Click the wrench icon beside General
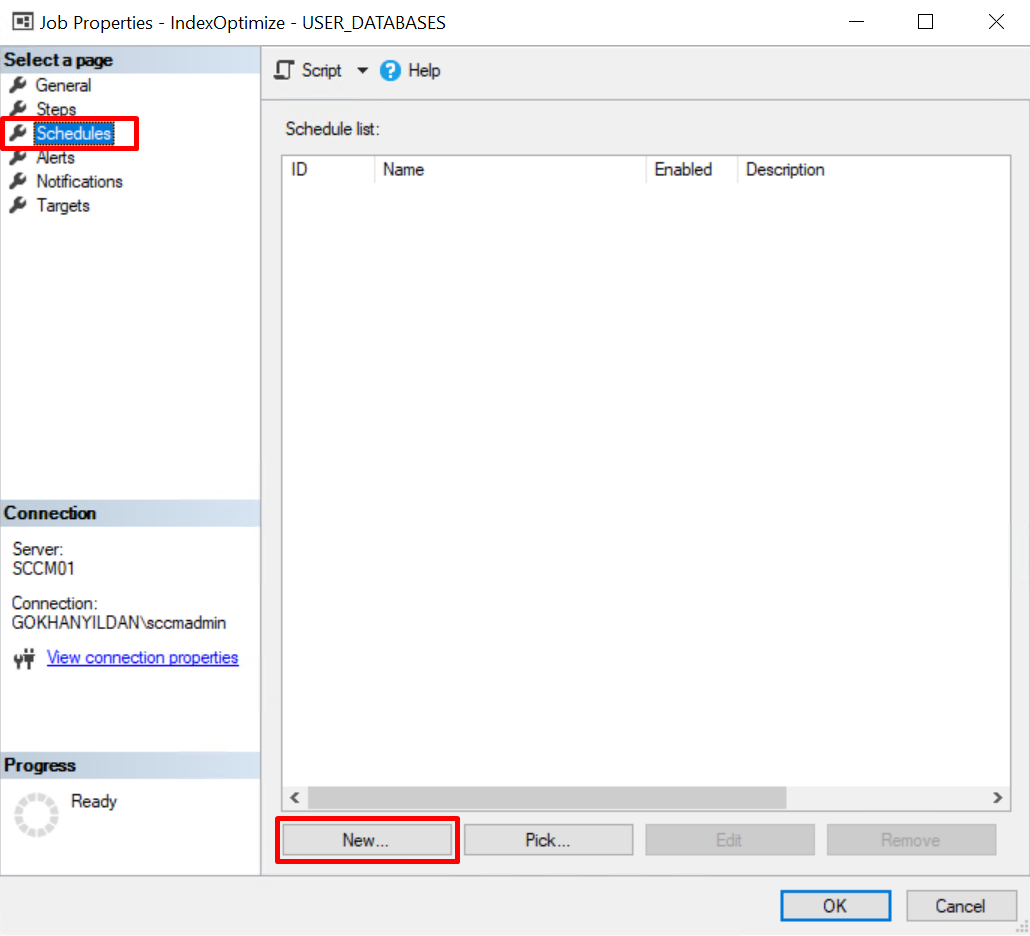The height and width of the screenshot is (936, 1030). (x=18, y=85)
